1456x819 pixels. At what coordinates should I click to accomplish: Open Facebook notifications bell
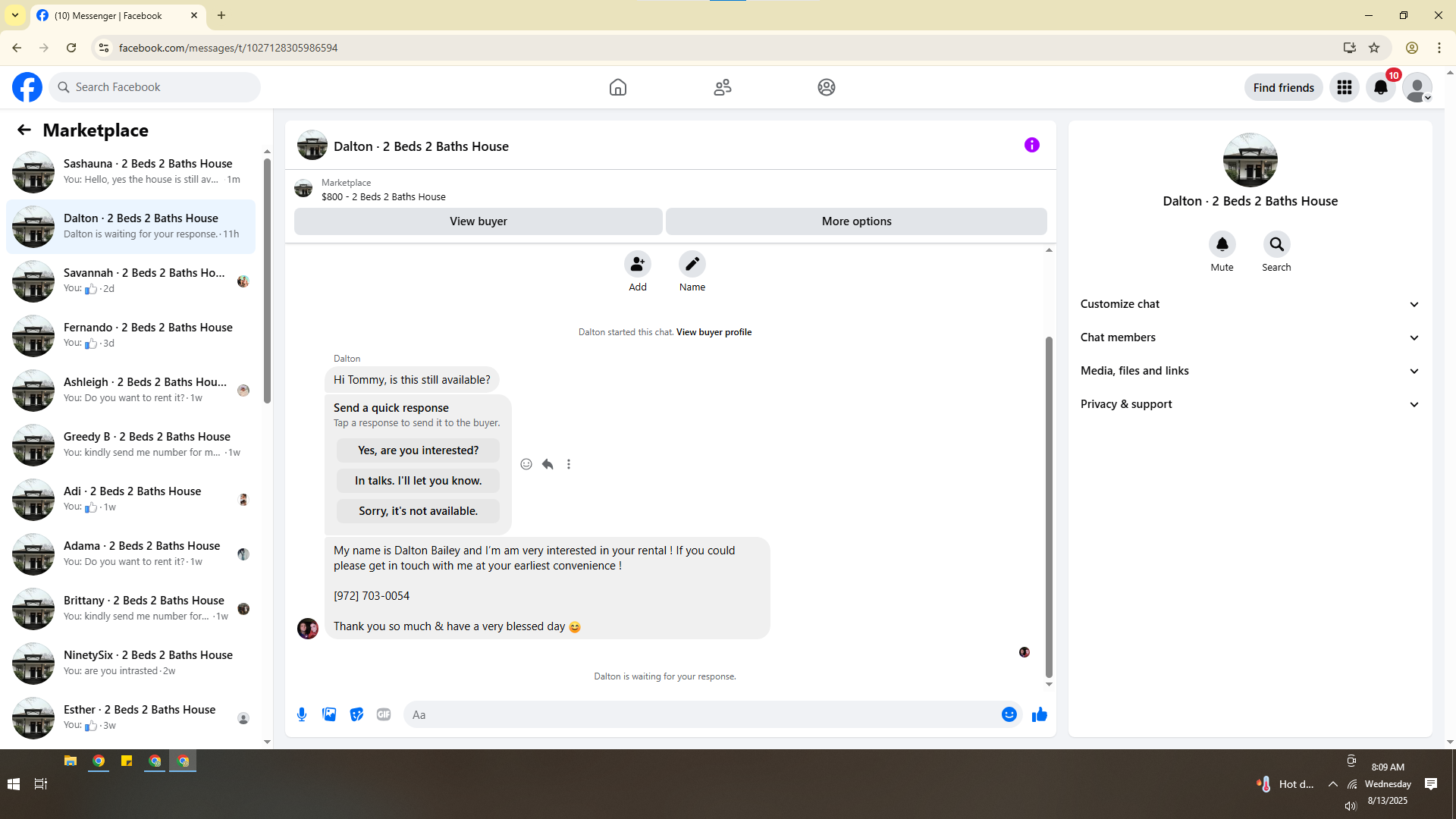pyautogui.click(x=1380, y=87)
